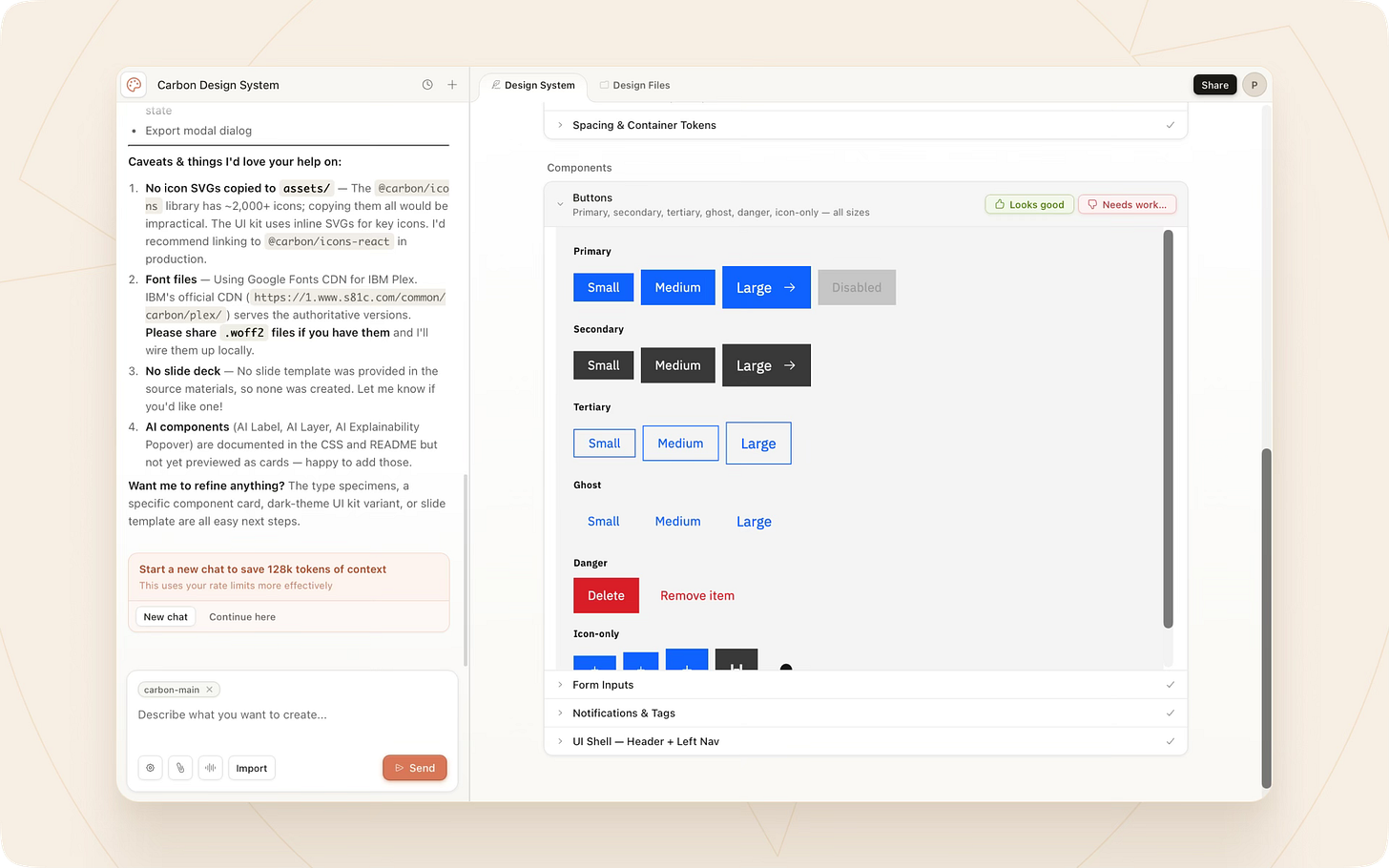Click Start a new chat to save 128k tokens text
Image resolution: width=1389 pixels, height=868 pixels.
262,569
